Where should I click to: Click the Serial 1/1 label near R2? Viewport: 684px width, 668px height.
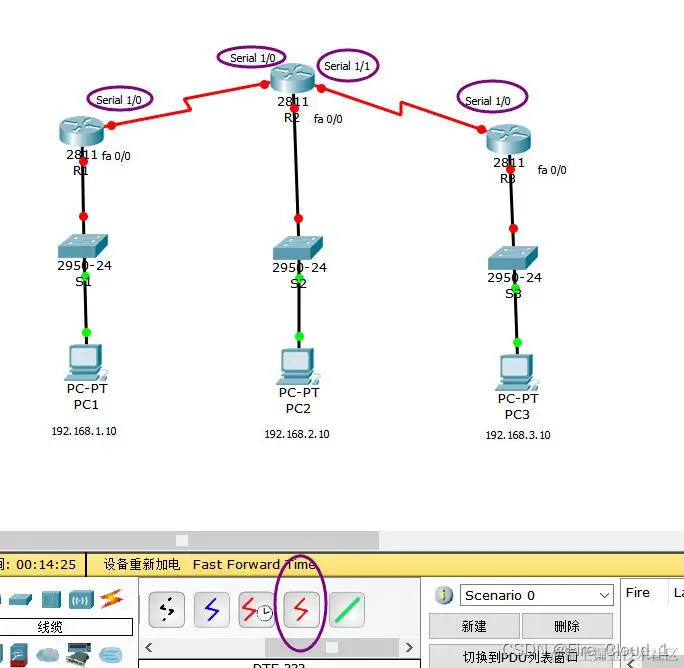click(x=347, y=66)
